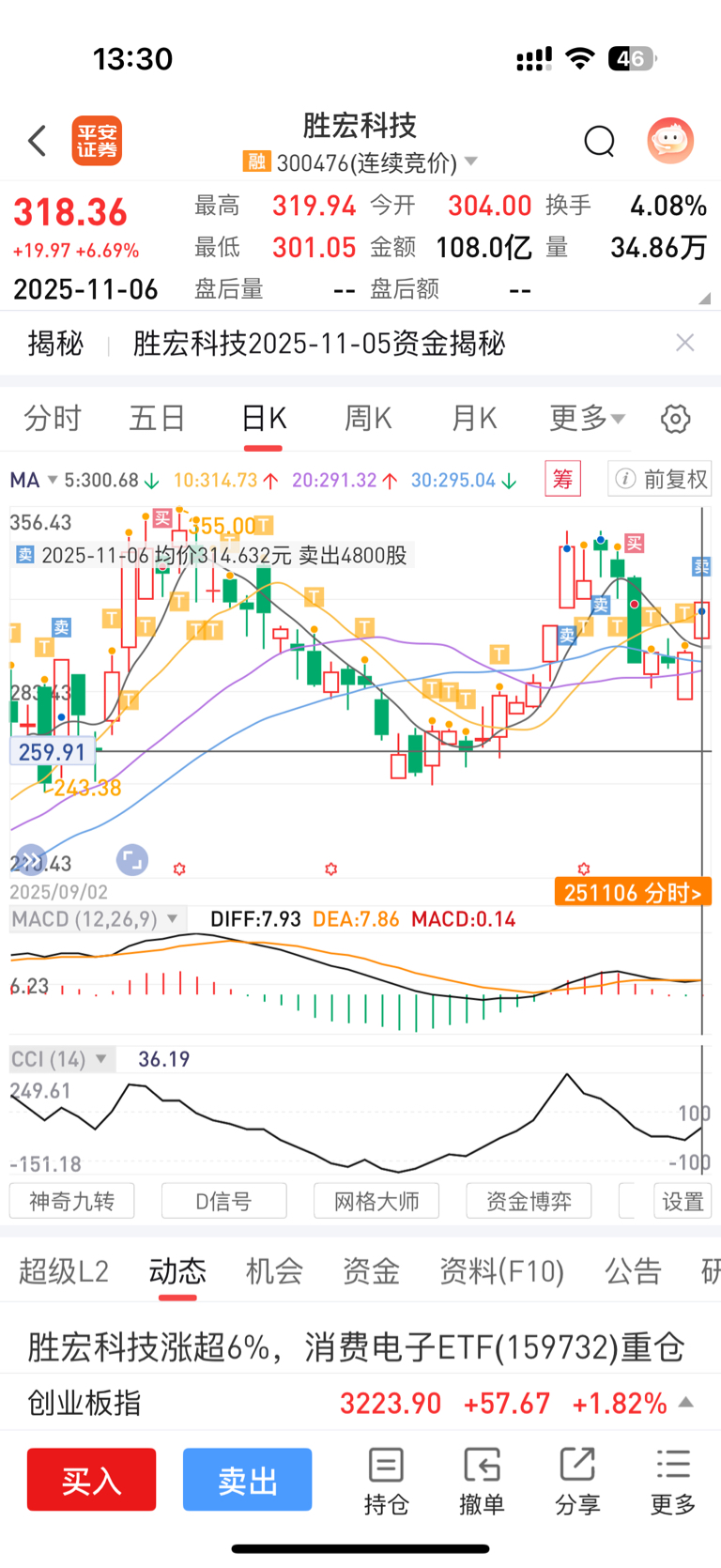Open the 资料(F10) tab
The image size is (721, 1568).
tap(501, 1271)
